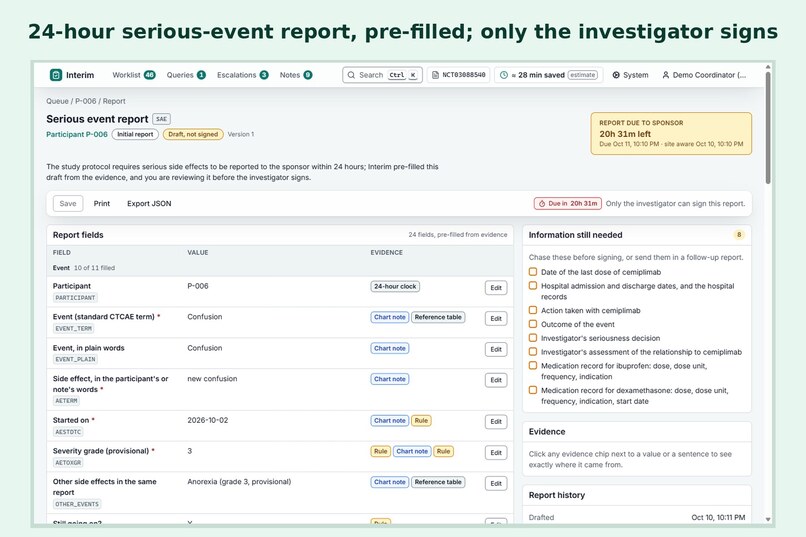Open Rule chip for Started on
Image resolution: width=806 pixels, height=537 pixels.
click(x=421, y=420)
